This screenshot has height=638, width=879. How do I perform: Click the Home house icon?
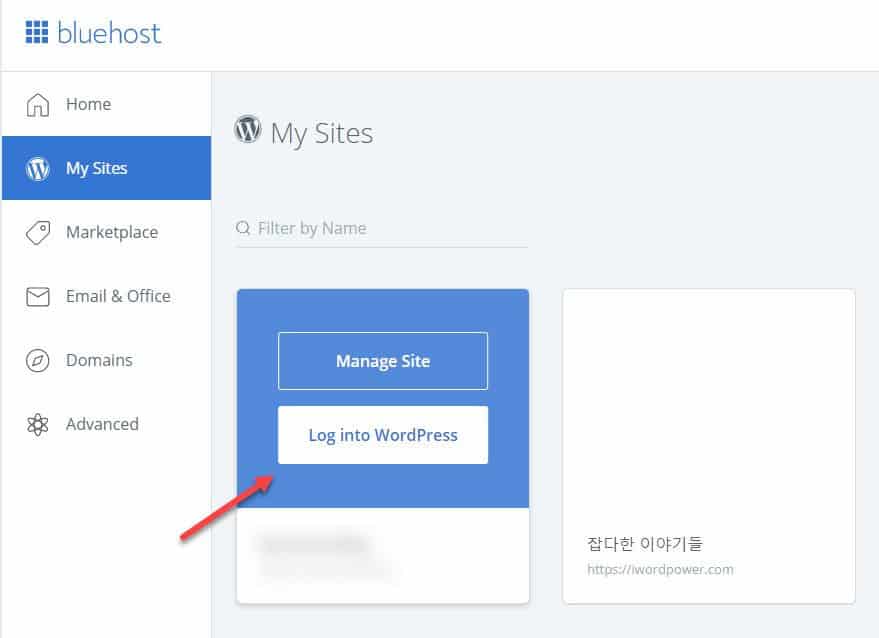38,104
